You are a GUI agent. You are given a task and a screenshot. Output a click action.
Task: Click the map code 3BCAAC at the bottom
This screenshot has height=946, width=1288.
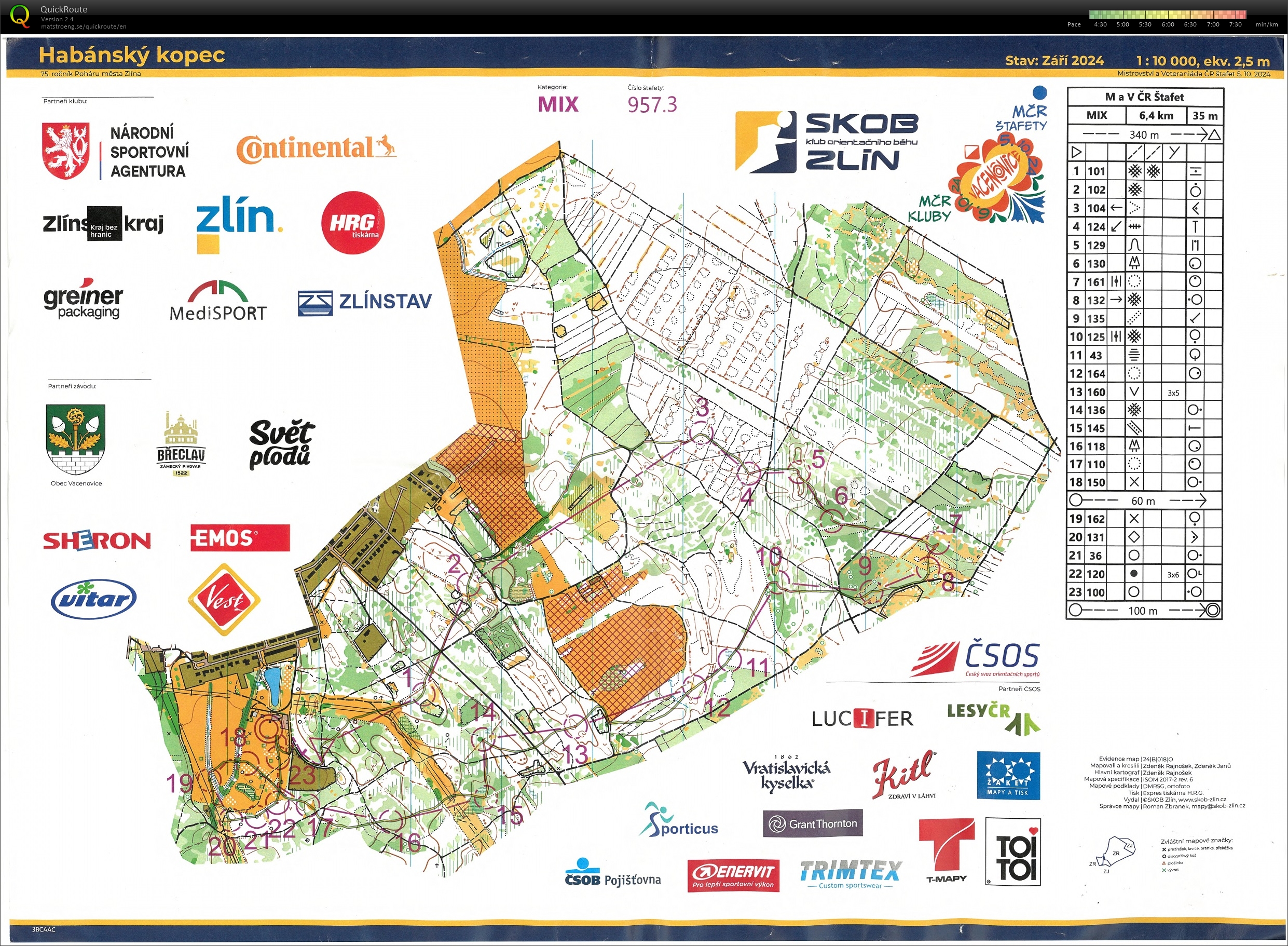[x=44, y=929]
